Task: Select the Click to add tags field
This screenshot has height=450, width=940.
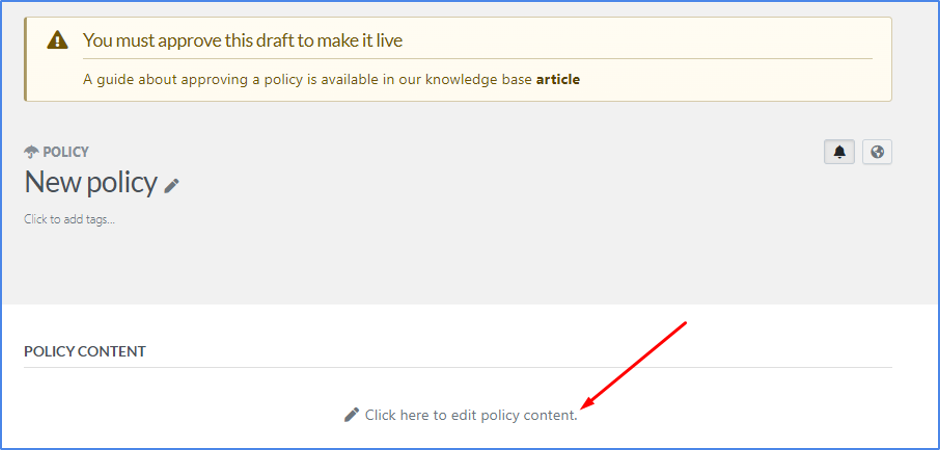Action: pyautogui.click(x=70, y=219)
